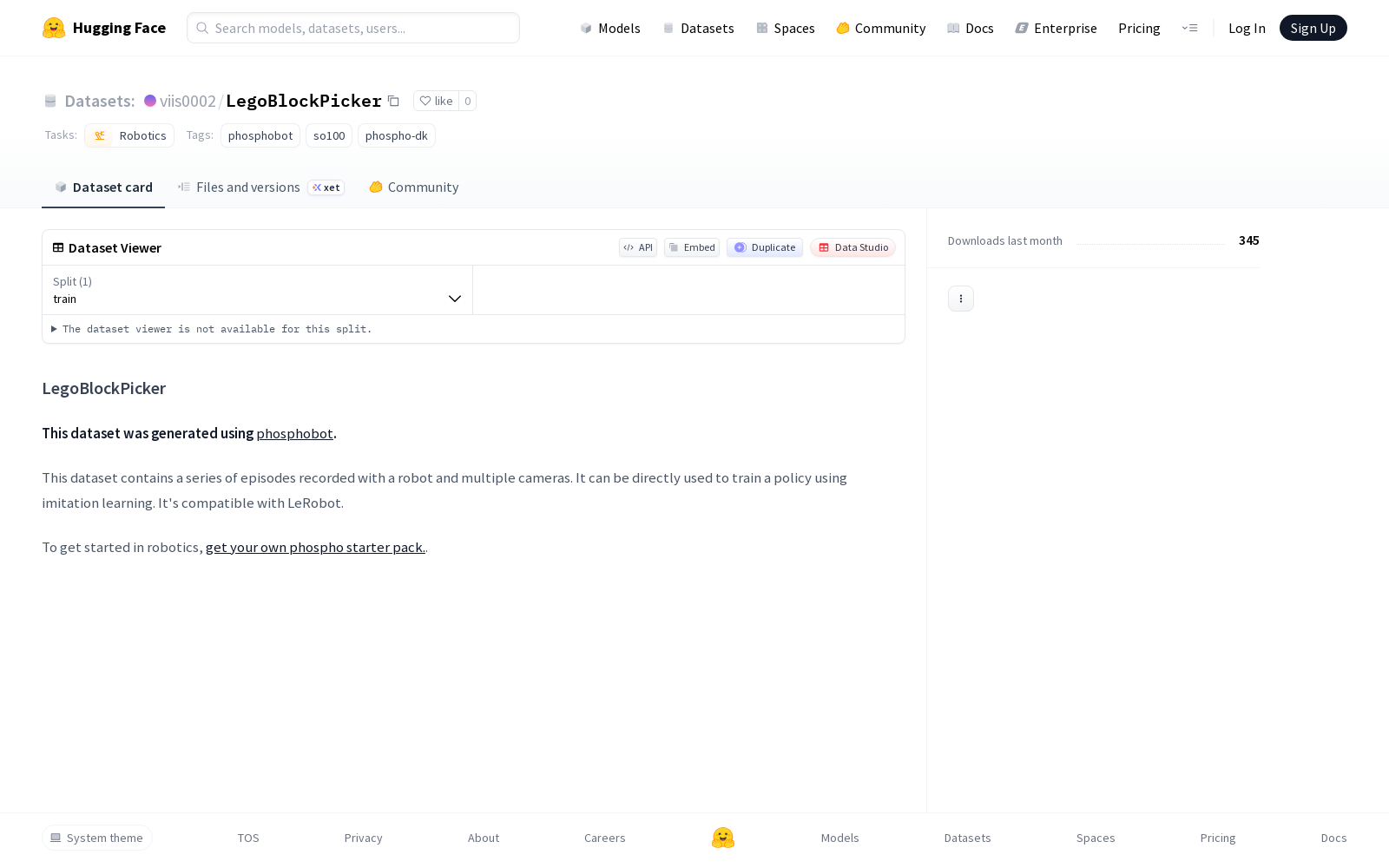Open Data Studio

[x=853, y=247]
